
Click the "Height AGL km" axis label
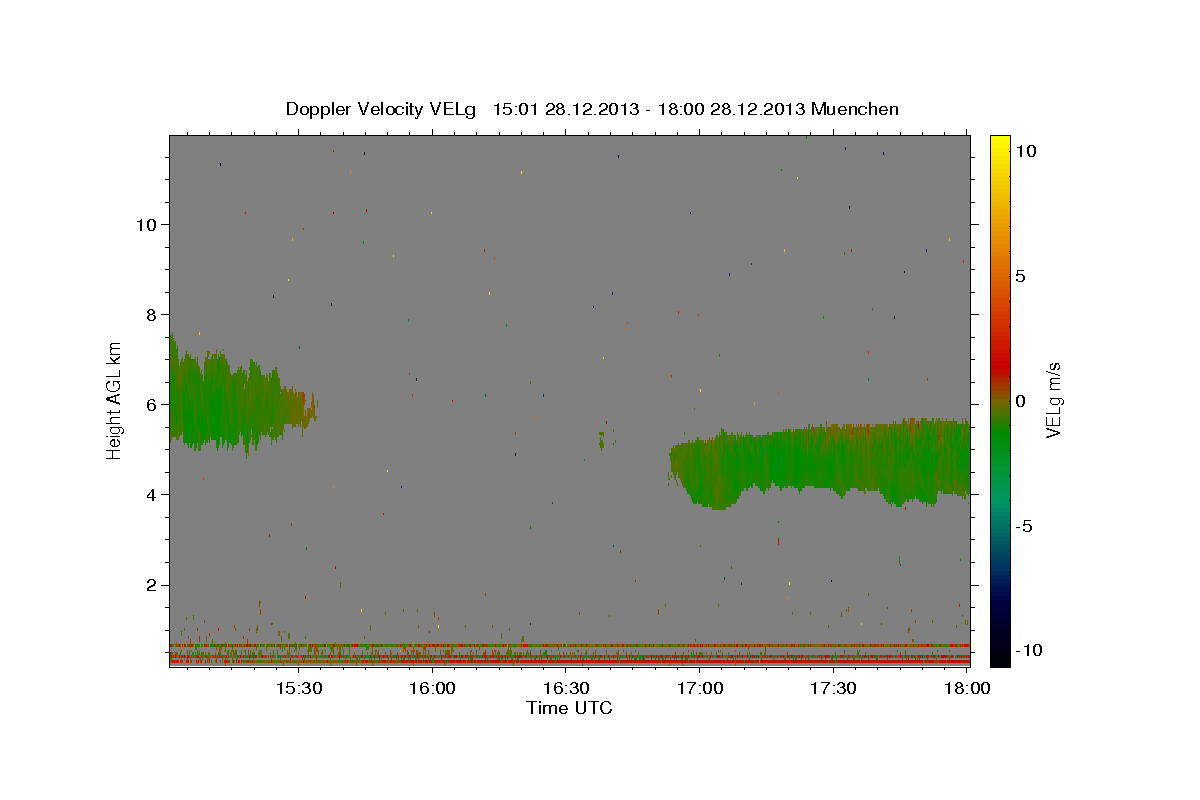pyautogui.click(x=115, y=399)
